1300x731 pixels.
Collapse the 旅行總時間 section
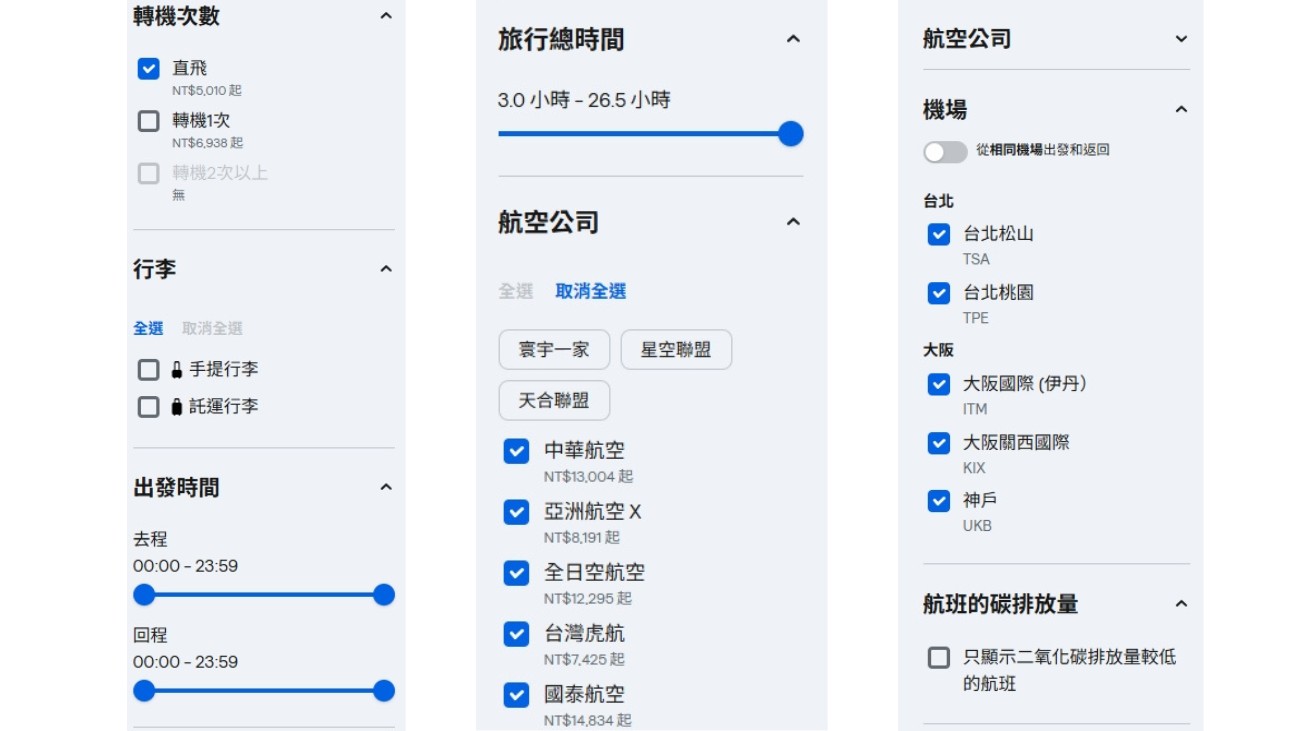(793, 39)
